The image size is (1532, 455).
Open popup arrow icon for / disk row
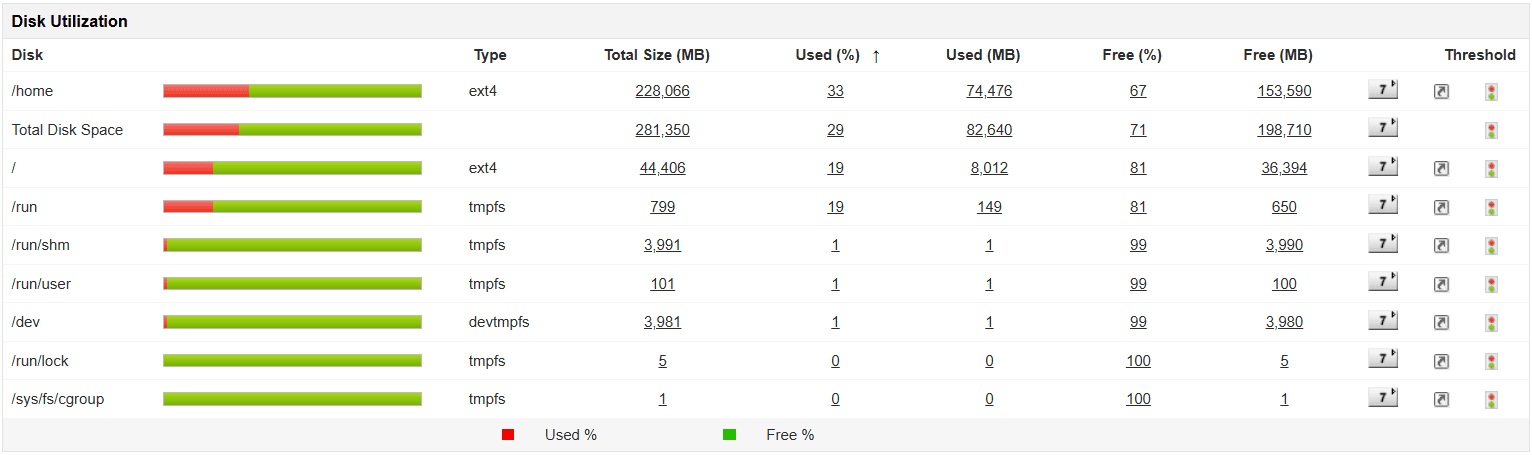click(x=1441, y=169)
